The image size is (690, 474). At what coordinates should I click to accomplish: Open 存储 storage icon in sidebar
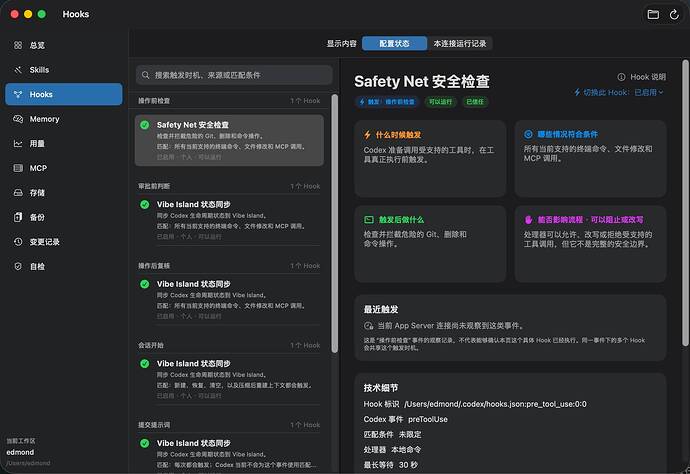(x=18, y=193)
